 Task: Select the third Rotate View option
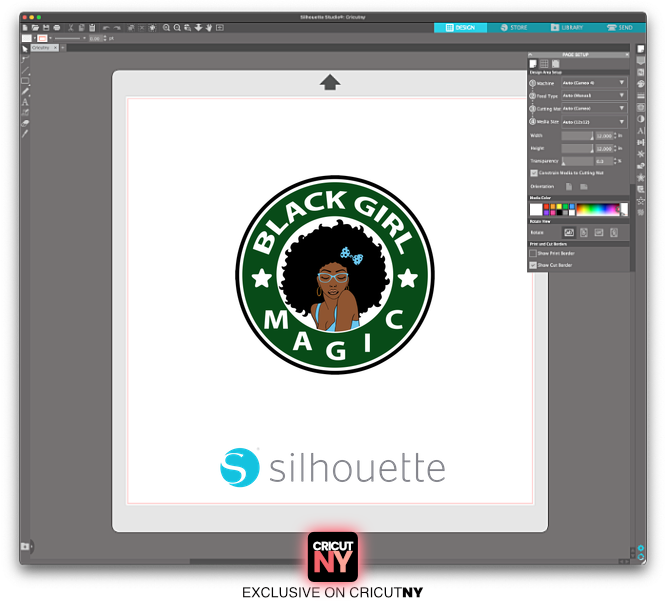pyautogui.click(x=599, y=232)
